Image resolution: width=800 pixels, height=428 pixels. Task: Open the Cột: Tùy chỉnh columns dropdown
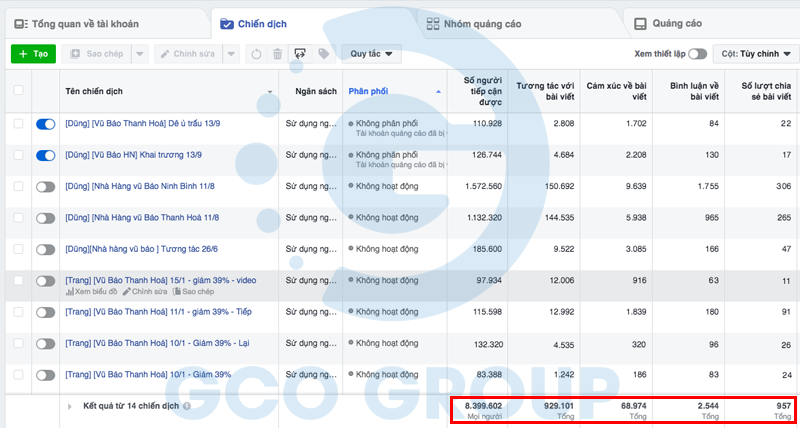tap(757, 53)
